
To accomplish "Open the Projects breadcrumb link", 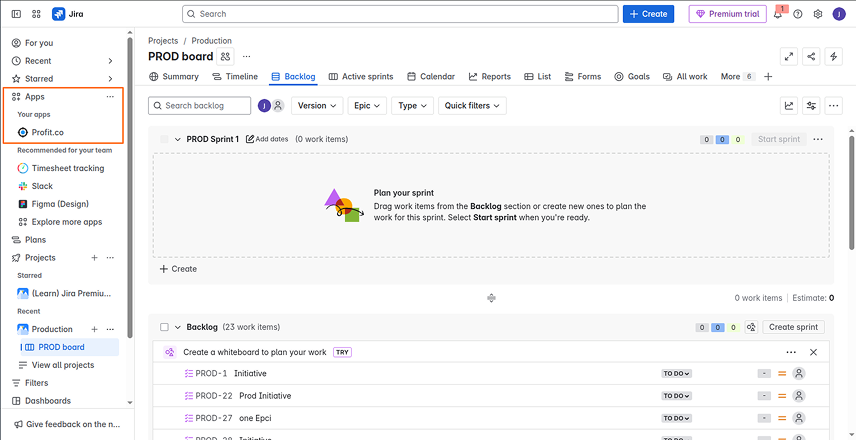I will 163,41.
